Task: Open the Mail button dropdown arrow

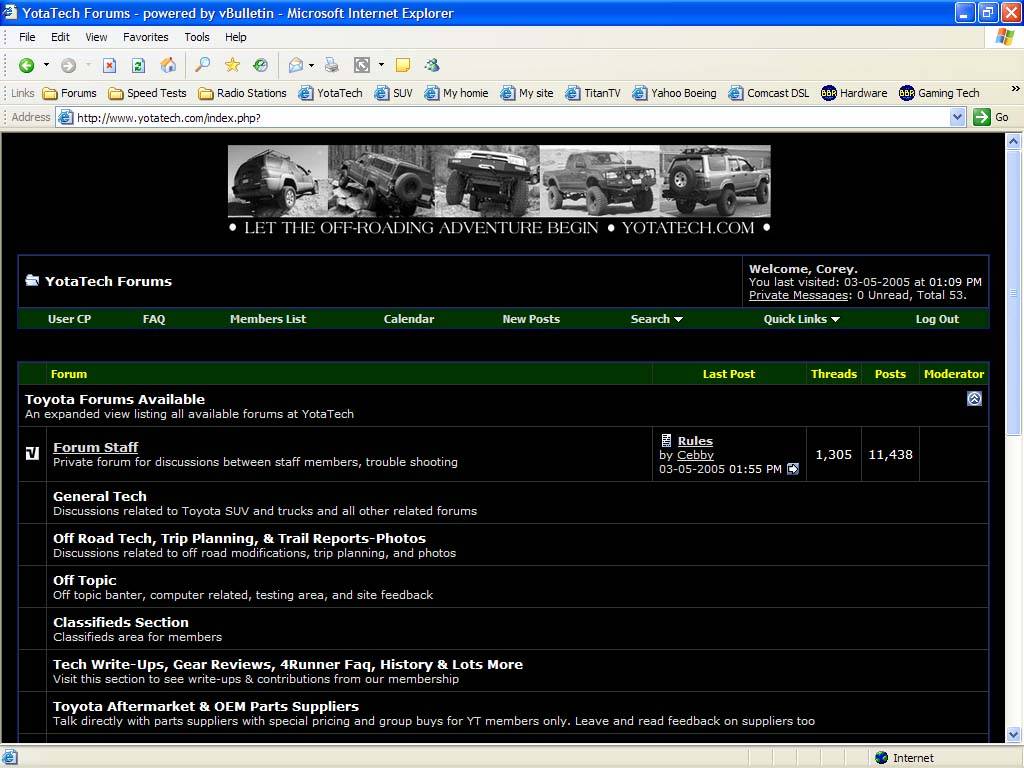Action: [312, 65]
